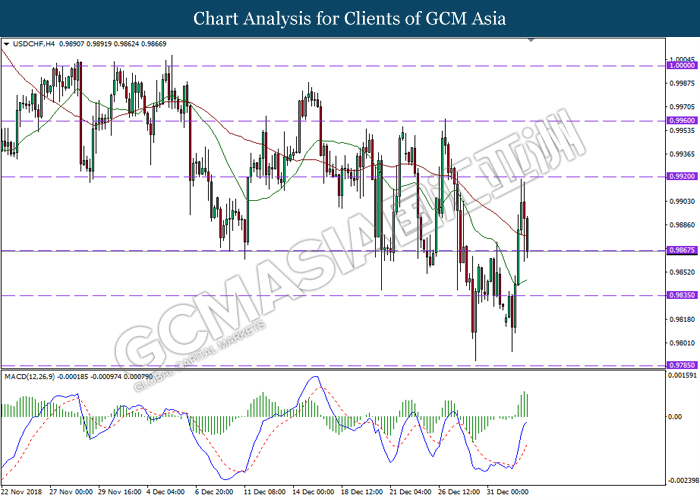The width and height of the screenshot is (700, 500).
Task: Click the chart shift marker triangle at top
Action: click(x=531, y=40)
